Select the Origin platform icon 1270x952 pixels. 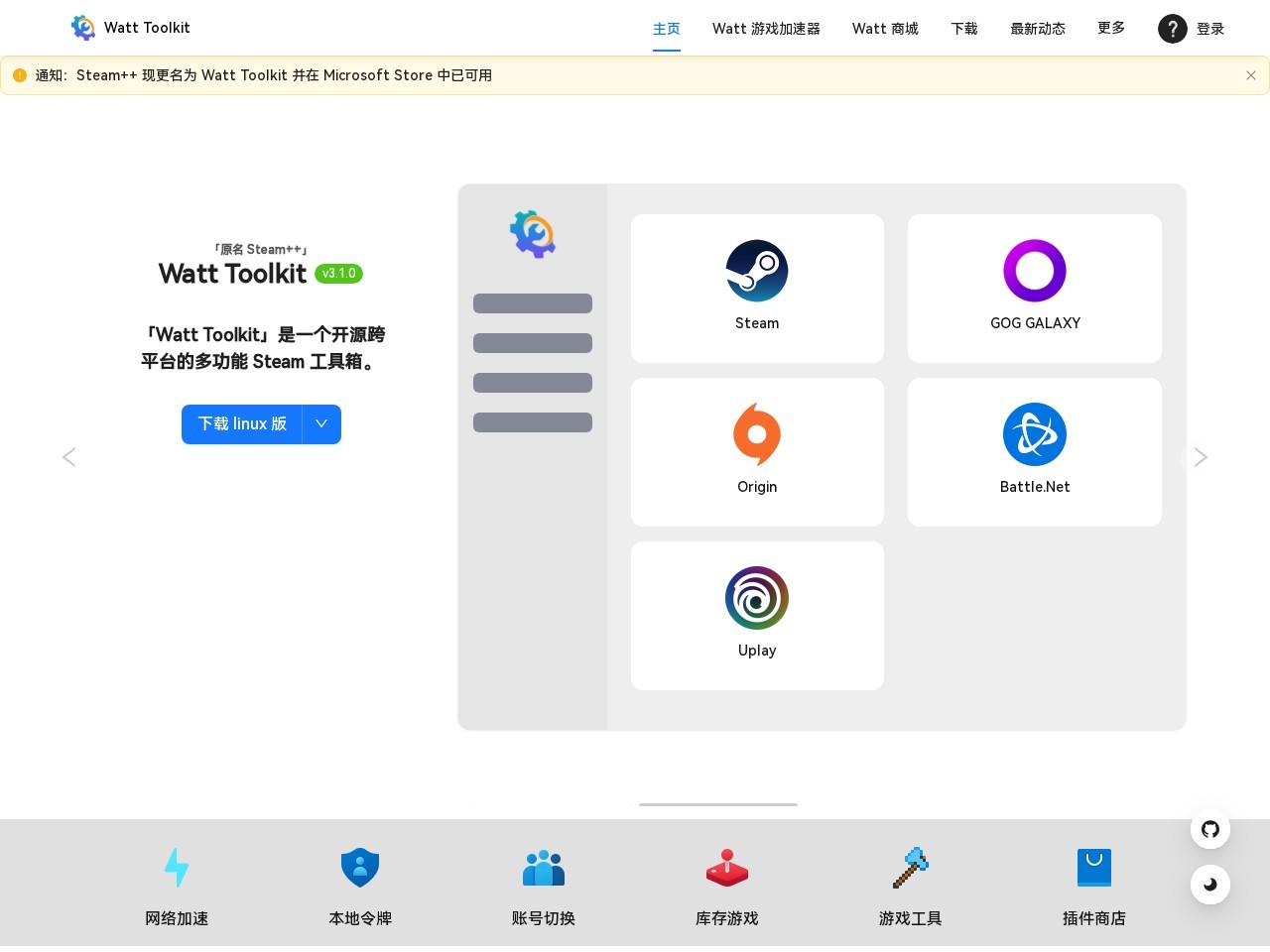pyautogui.click(x=757, y=434)
